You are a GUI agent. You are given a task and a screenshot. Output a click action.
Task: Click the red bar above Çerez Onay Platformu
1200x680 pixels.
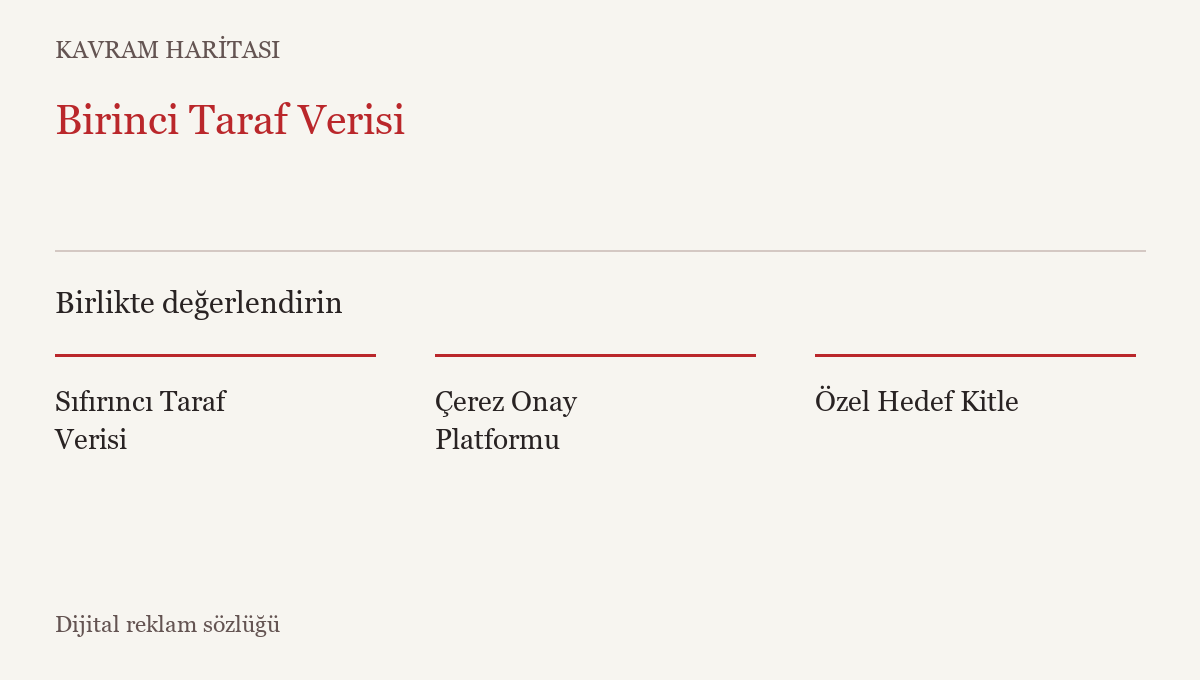click(595, 355)
